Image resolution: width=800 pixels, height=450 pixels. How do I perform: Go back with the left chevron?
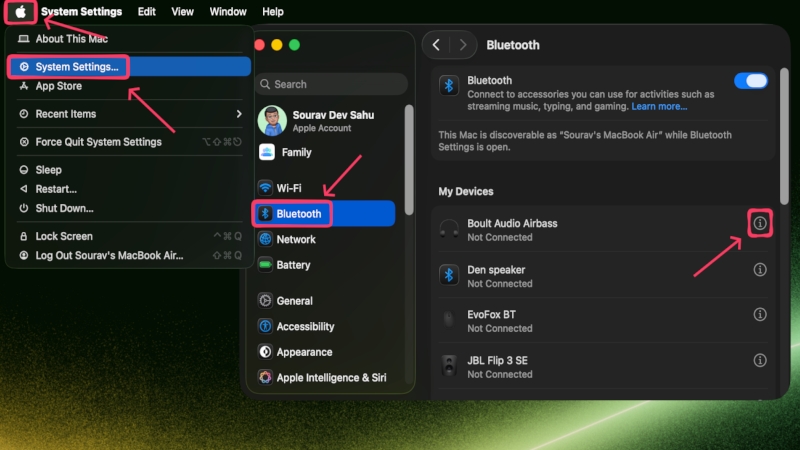coord(436,45)
